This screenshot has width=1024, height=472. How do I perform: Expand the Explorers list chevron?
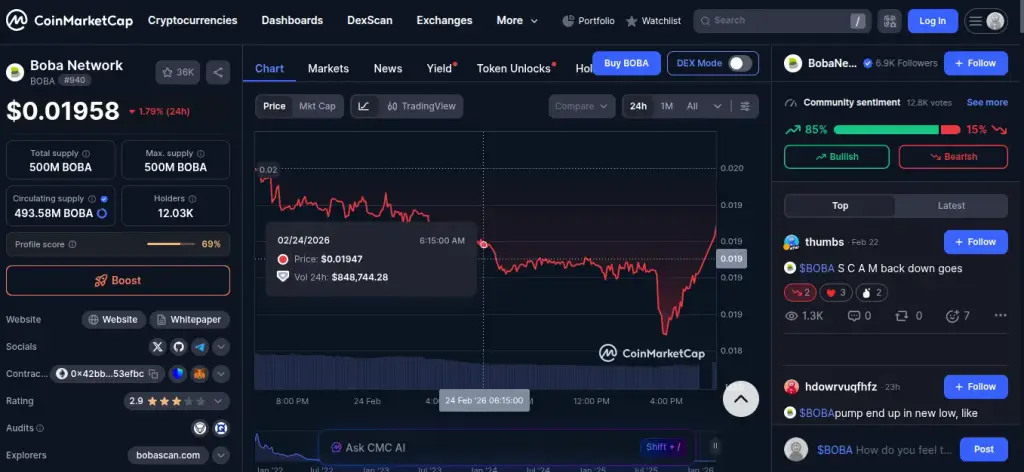click(x=221, y=455)
